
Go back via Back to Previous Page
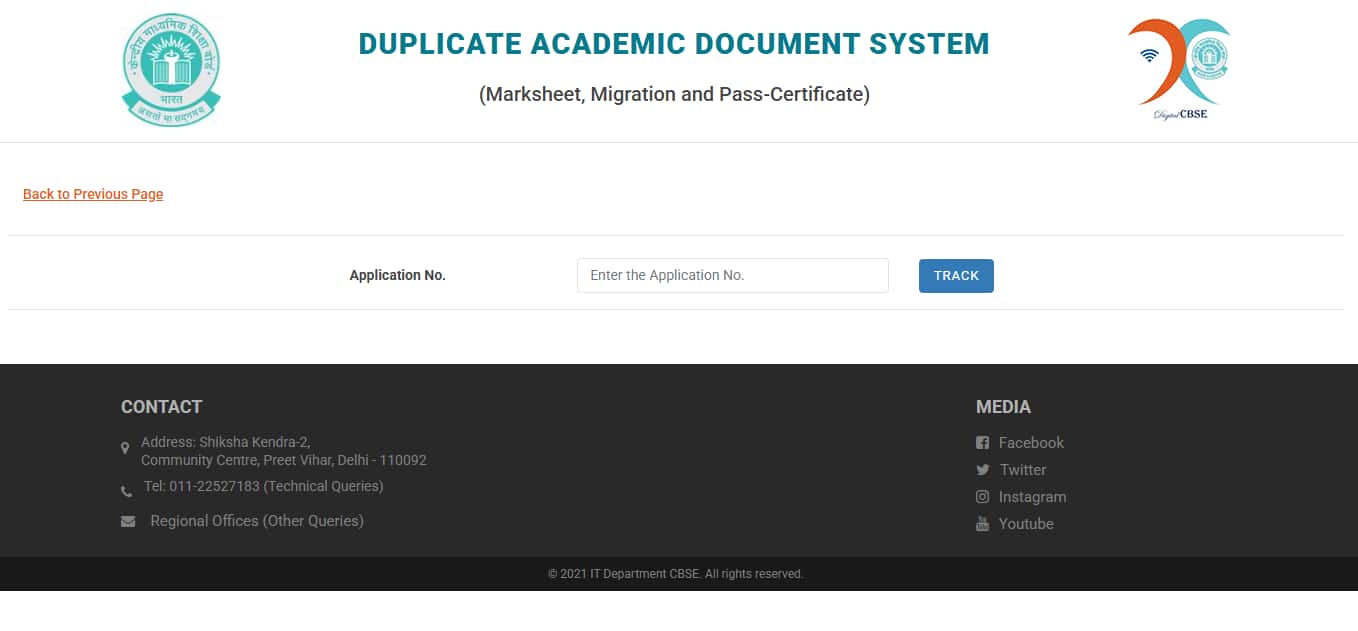pos(93,194)
